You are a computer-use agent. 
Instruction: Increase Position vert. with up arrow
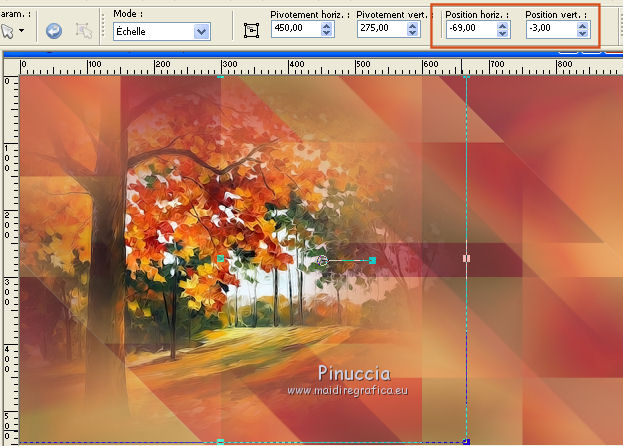click(x=583, y=25)
